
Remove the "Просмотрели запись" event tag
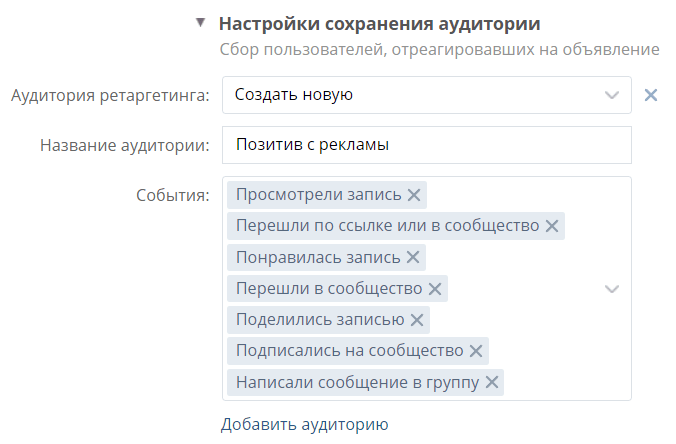point(414,195)
